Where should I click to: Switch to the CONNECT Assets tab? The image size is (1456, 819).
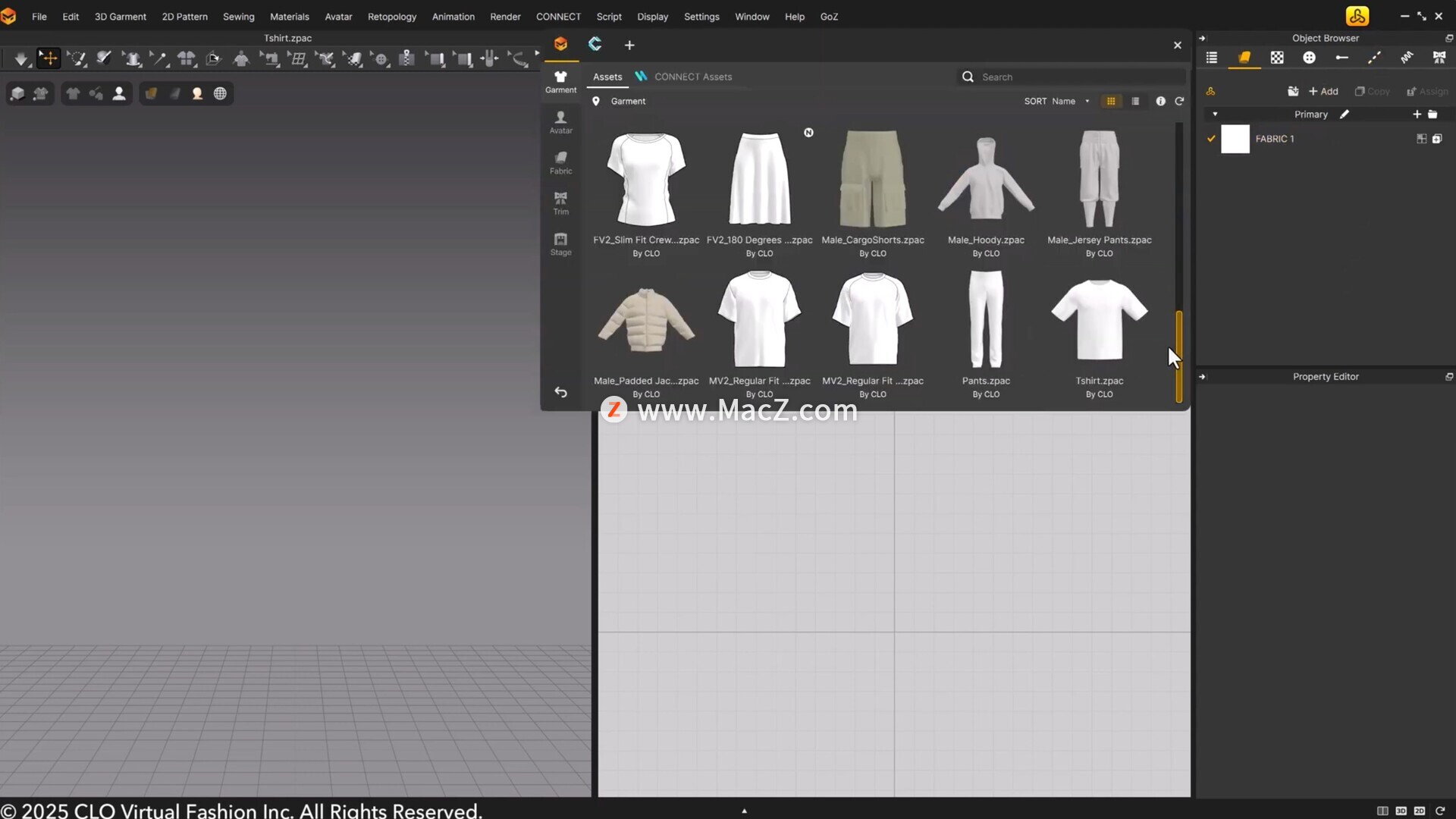pyautogui.click(x=683, y=77)
